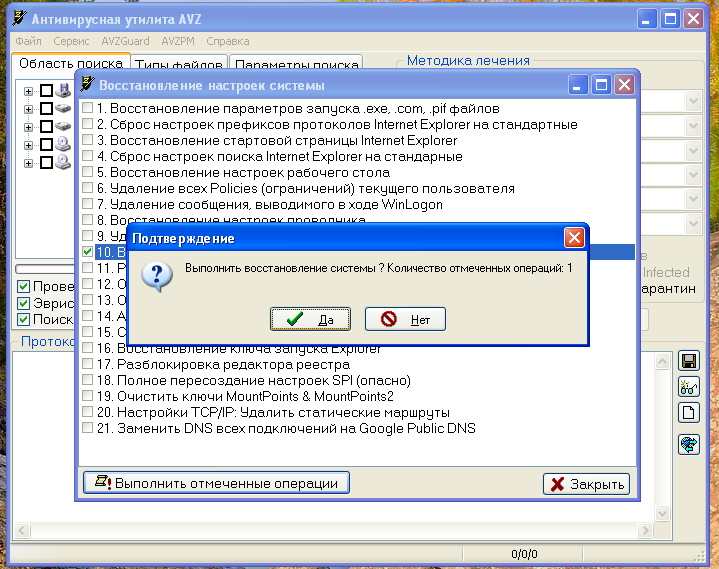The height and width of the screenshot is (569, 719).
Task: Check item 21 Google Public DNS
Action: click(87, 428)
